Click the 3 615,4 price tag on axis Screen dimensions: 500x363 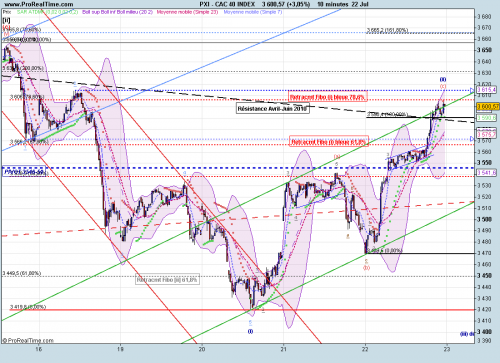click(x=486, y=90)
